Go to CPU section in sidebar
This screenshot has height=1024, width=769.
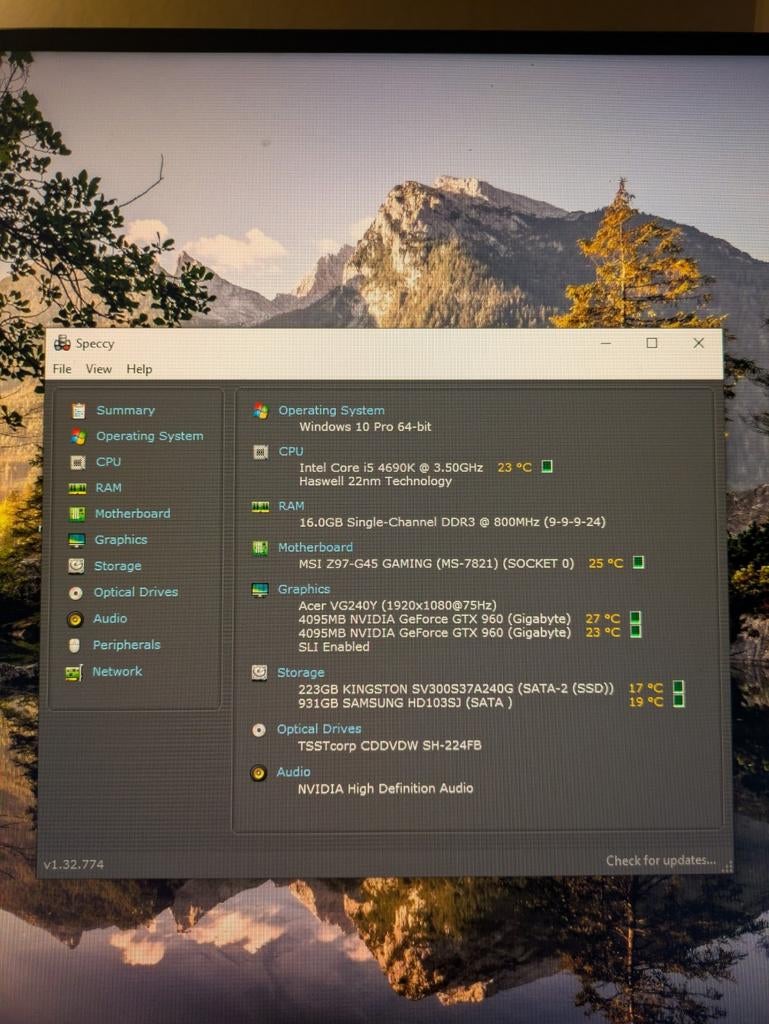click(x=108, y=462)
